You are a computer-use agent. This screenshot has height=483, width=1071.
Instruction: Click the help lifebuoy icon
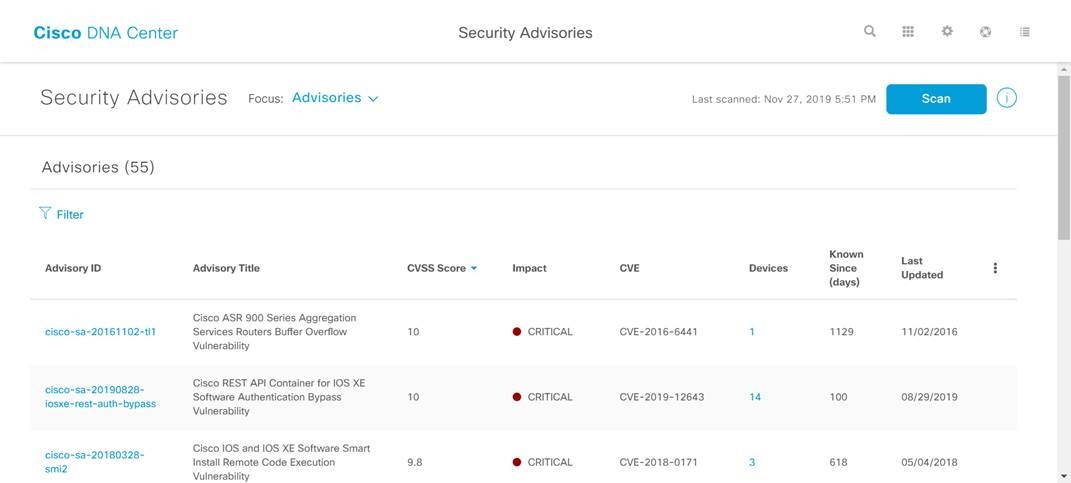986,32
